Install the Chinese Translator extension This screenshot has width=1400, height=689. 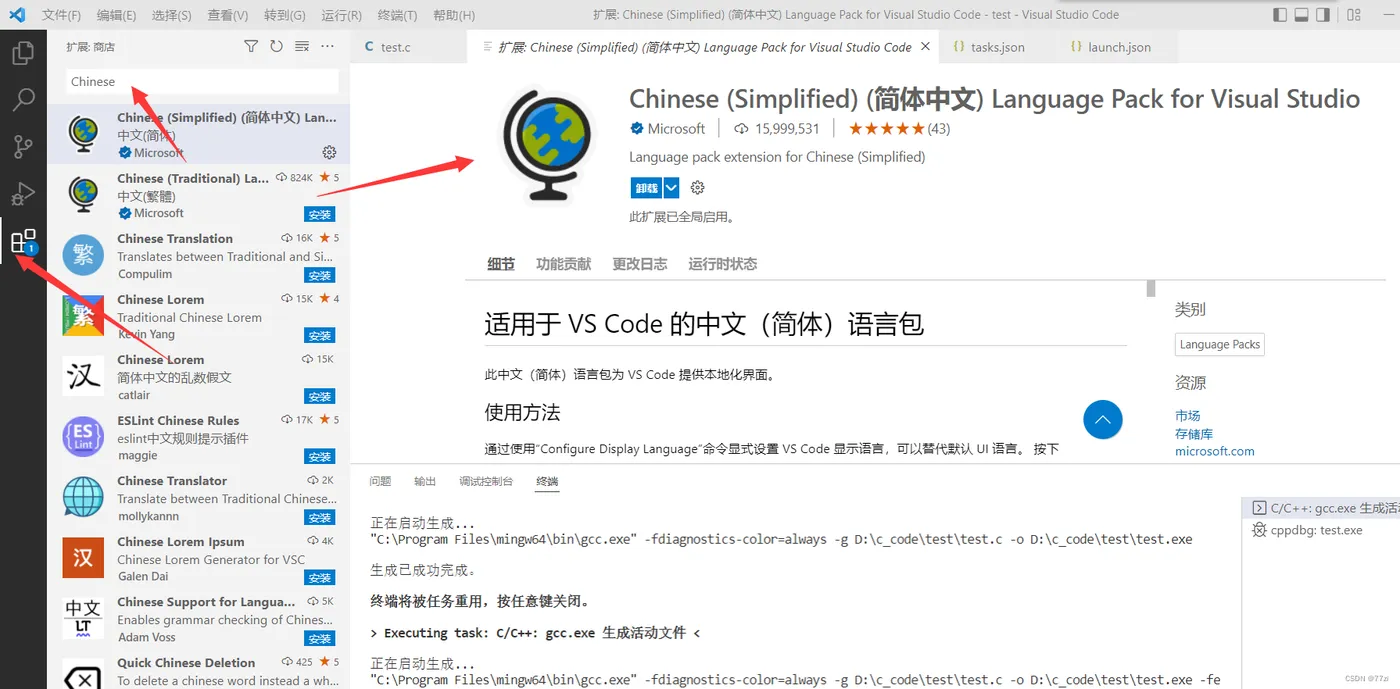(320, 517)
